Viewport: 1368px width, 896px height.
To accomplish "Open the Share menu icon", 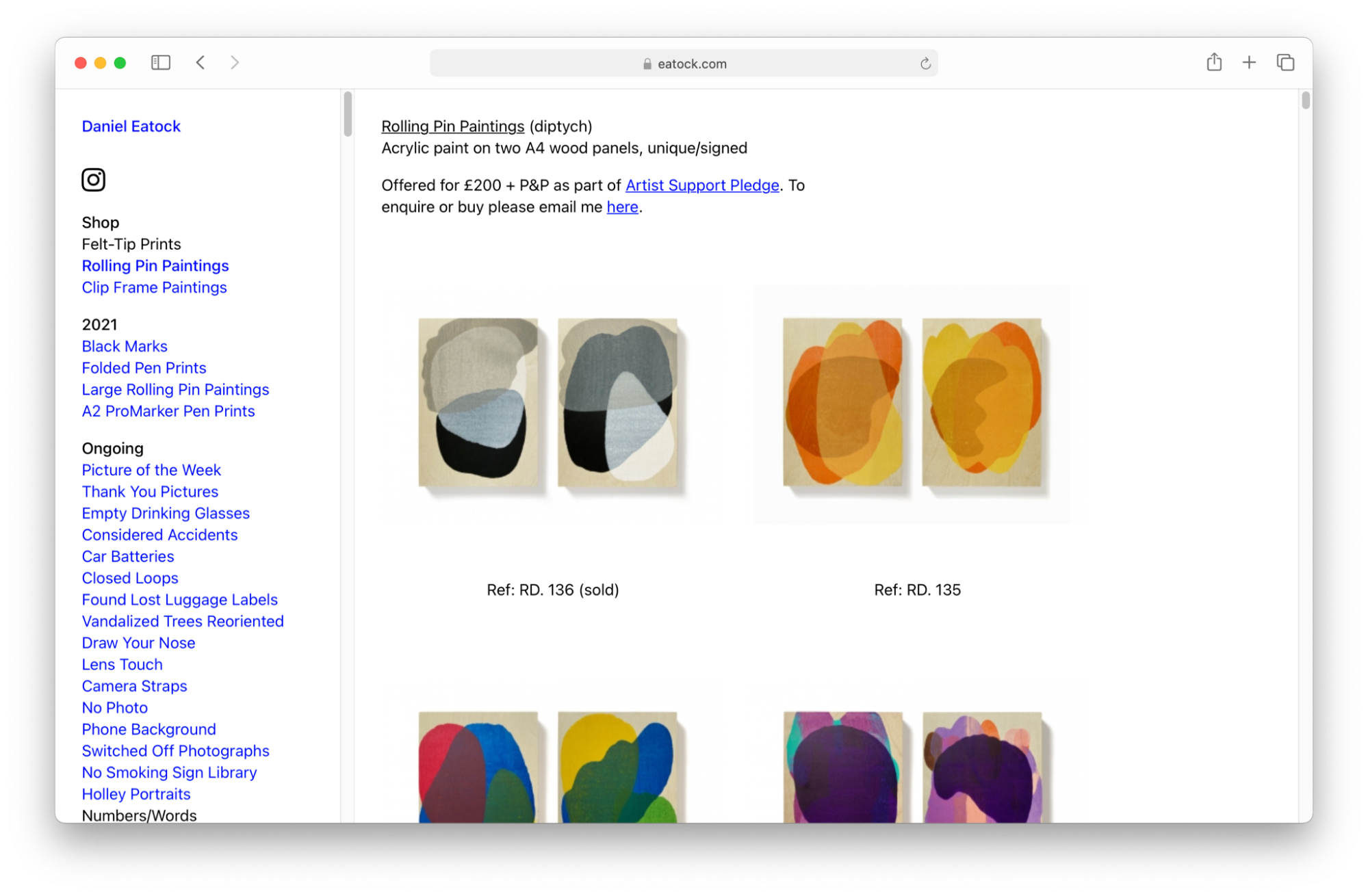I will point(1214,62).
